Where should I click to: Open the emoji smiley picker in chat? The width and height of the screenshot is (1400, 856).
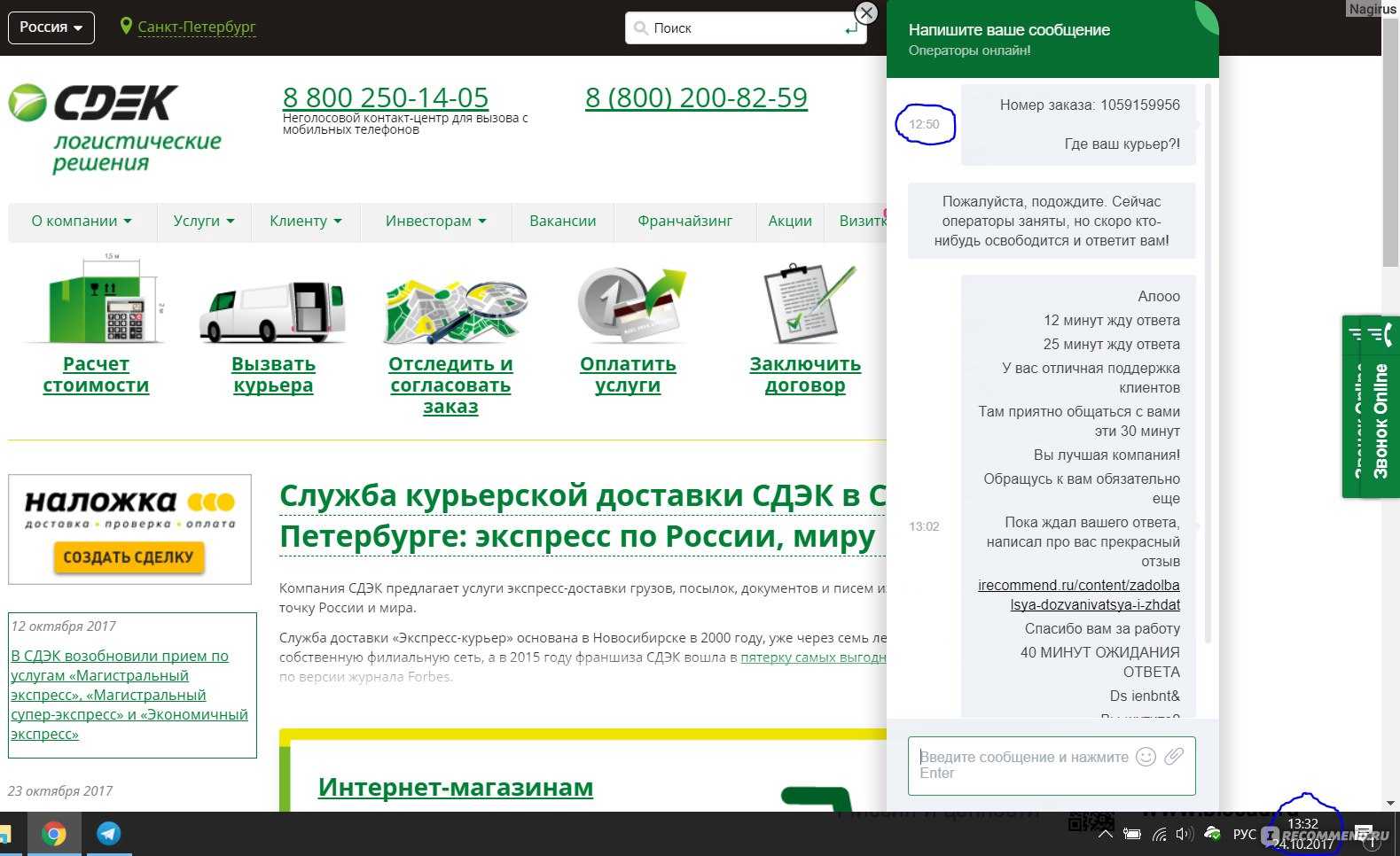point(1146,757)
